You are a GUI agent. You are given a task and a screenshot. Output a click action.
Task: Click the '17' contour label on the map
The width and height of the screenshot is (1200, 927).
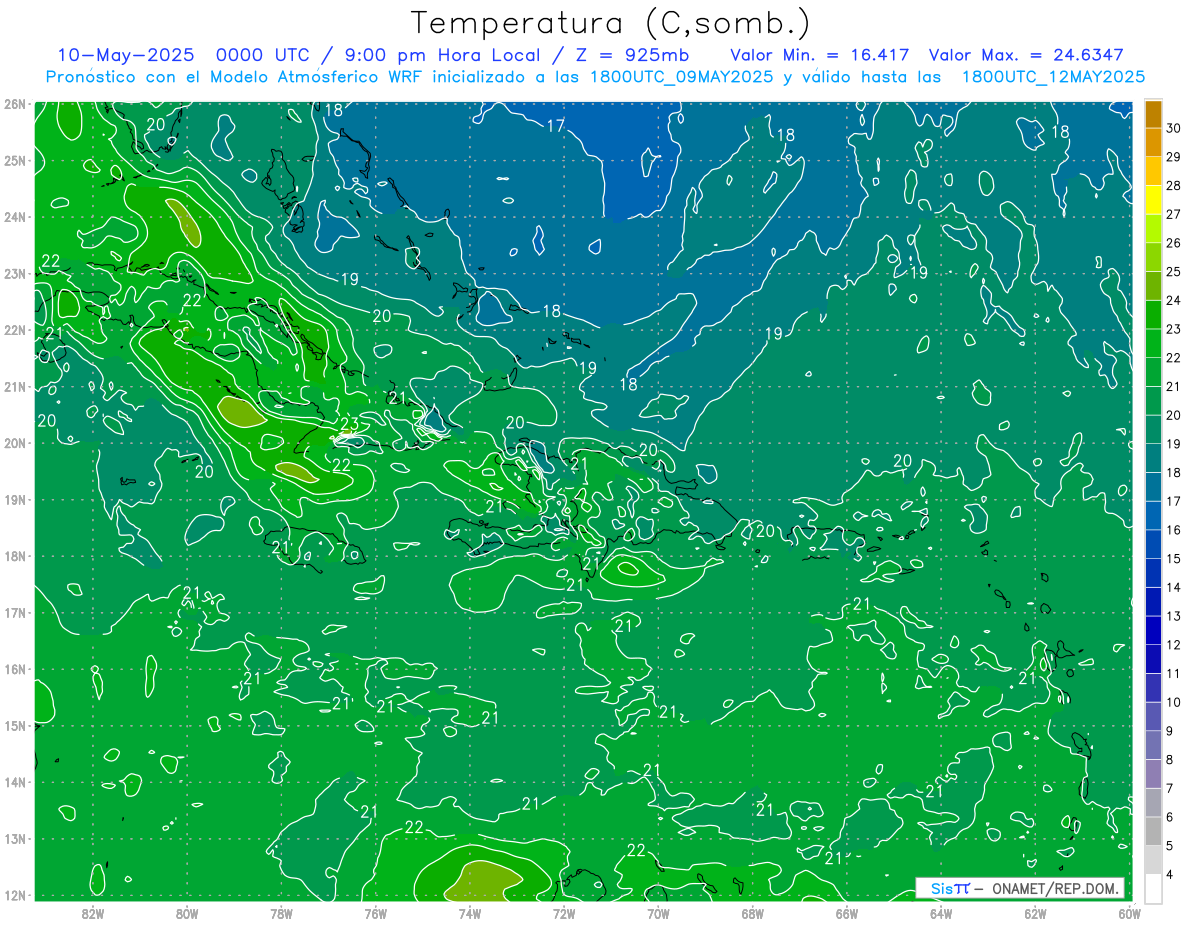556,126
